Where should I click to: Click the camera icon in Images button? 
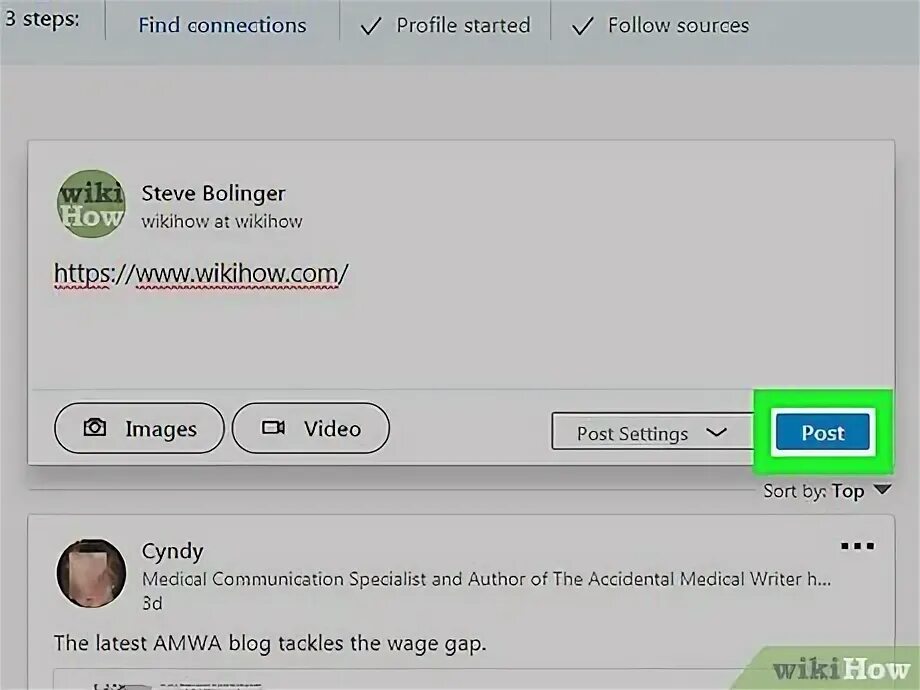pos(95,428)
